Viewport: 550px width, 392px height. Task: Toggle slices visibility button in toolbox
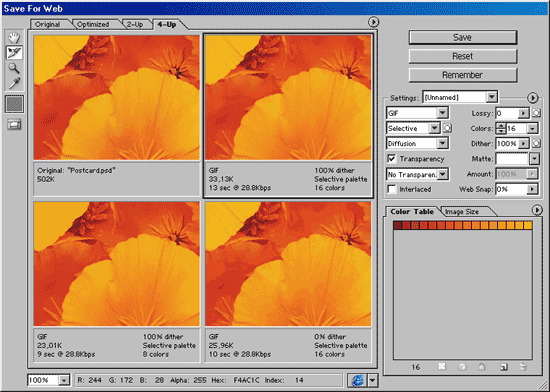click(14, 124)
